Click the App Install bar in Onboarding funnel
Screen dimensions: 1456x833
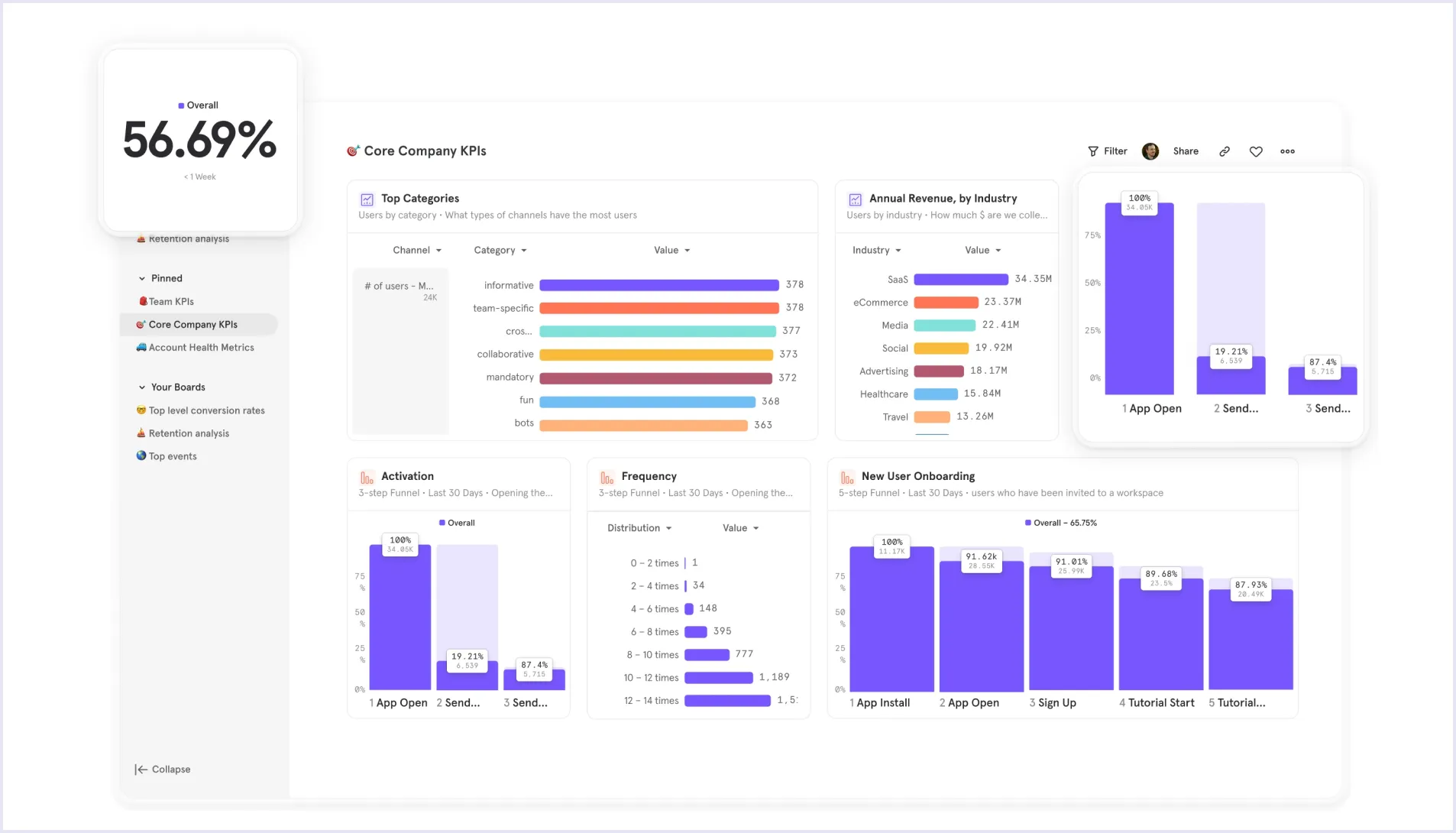[x=891, y=619]
